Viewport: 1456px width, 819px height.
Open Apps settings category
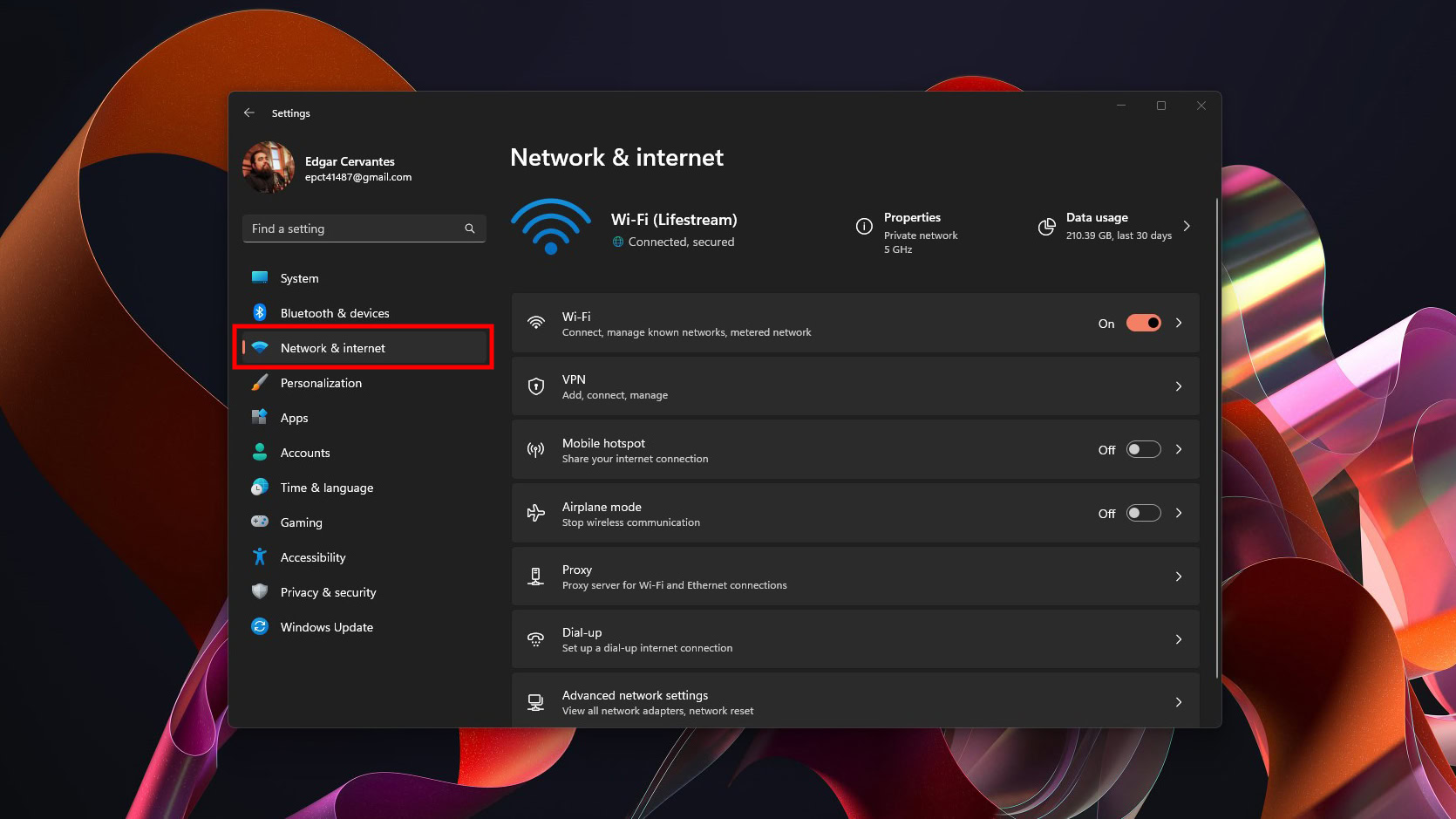pyautogui.click(x=364, y=418)
